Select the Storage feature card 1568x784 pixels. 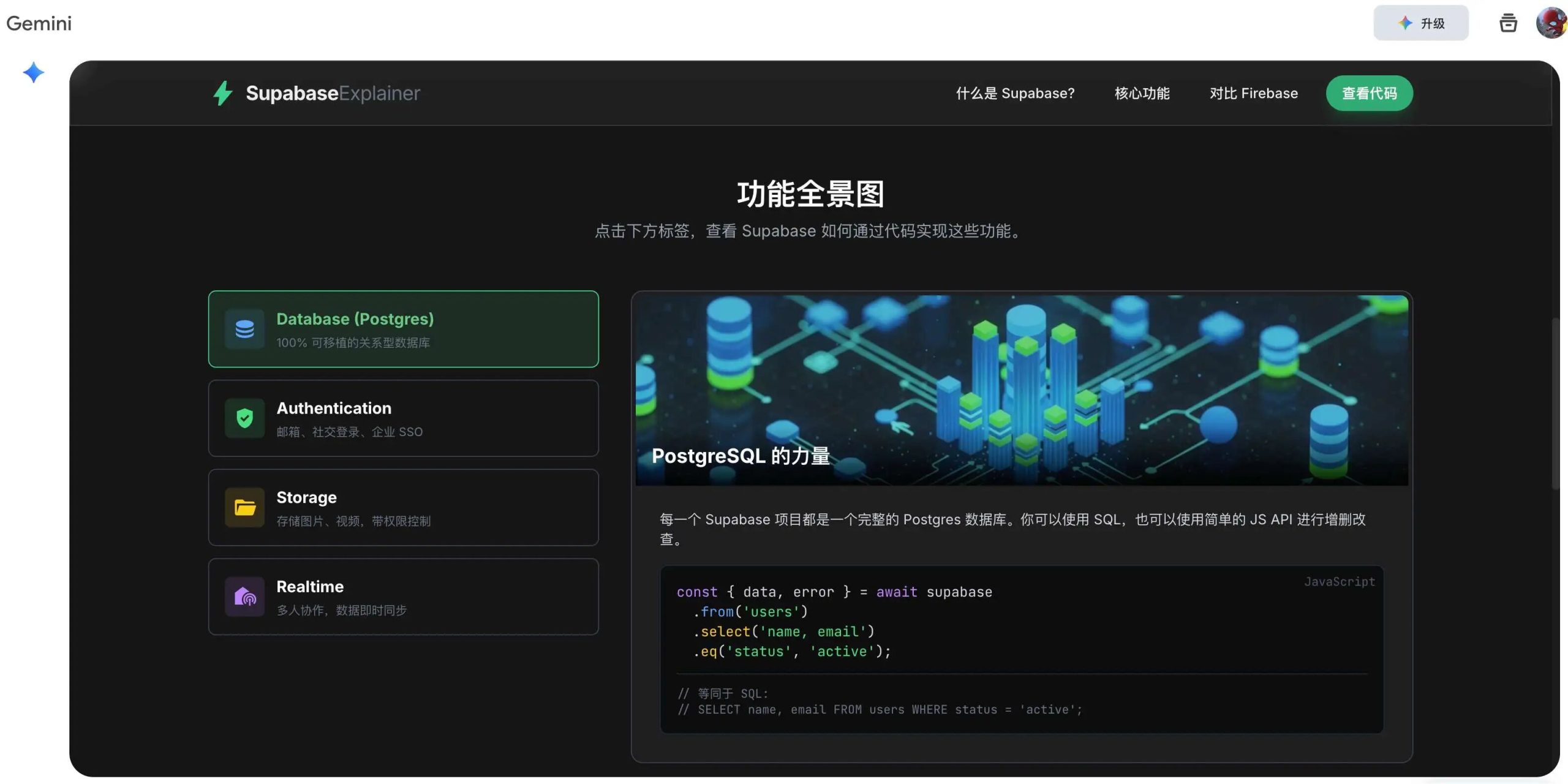(404, 507)
